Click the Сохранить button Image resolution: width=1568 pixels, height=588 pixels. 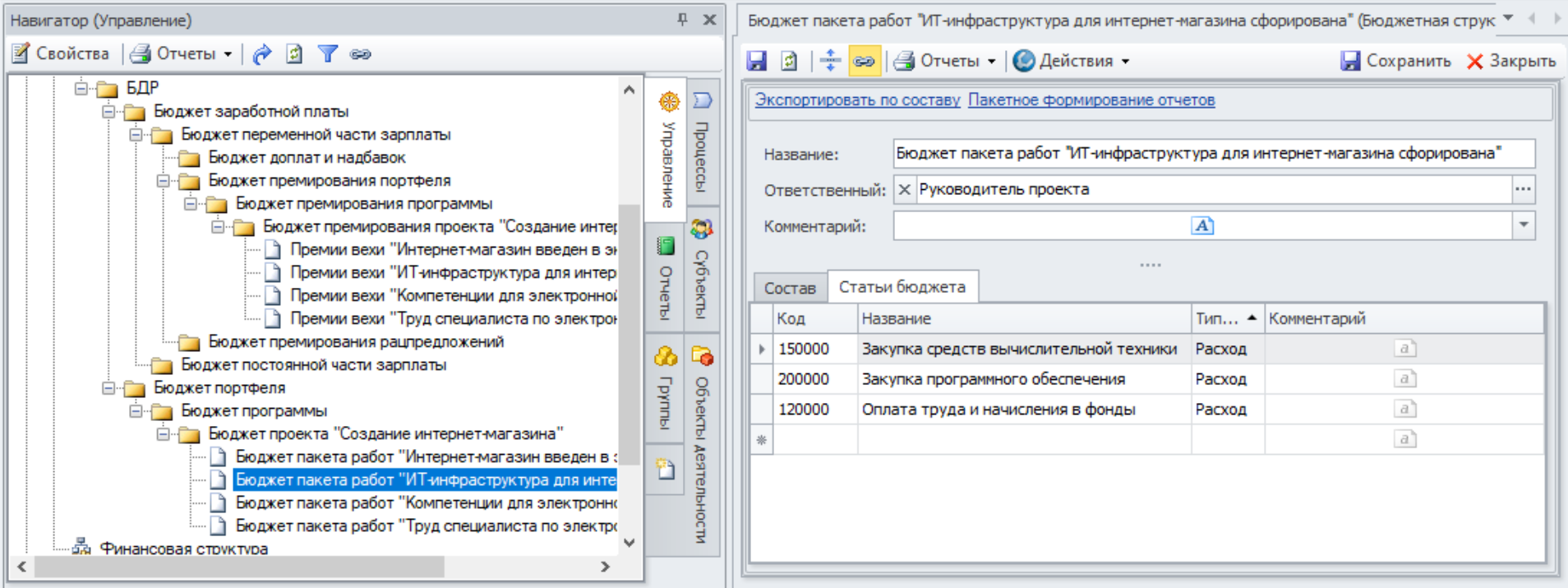click(1395, 61)
